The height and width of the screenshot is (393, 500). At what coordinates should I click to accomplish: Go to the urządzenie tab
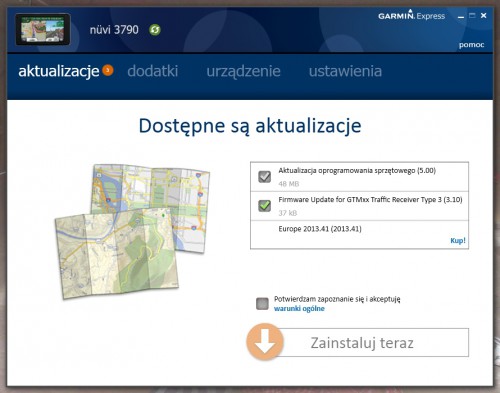(x=243, y=71)
